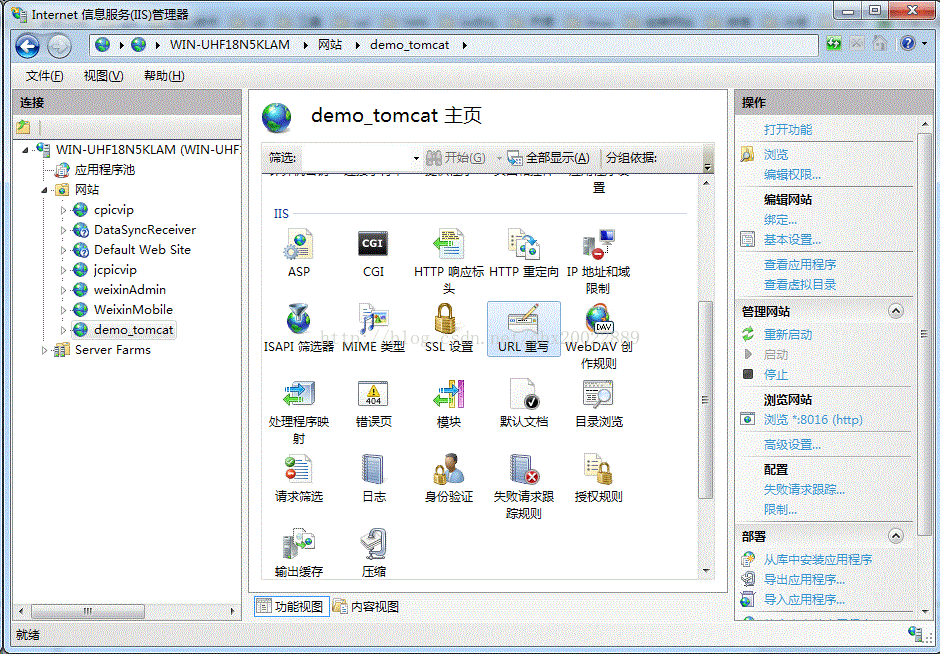Open HTTP 响应标头 feature

pos(448,261)
